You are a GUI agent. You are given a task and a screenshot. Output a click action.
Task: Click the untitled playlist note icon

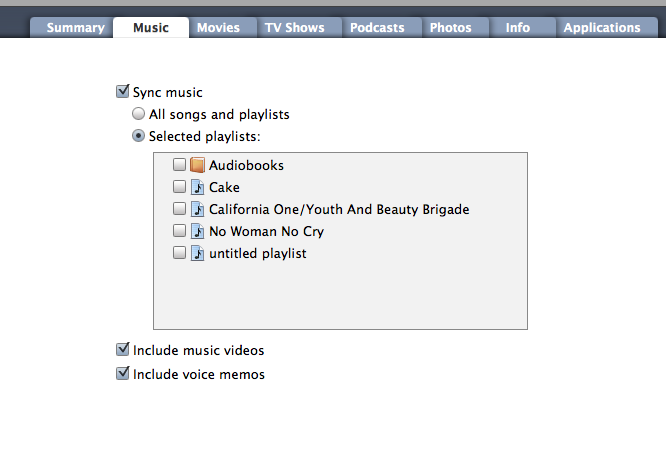pos(197,253)
